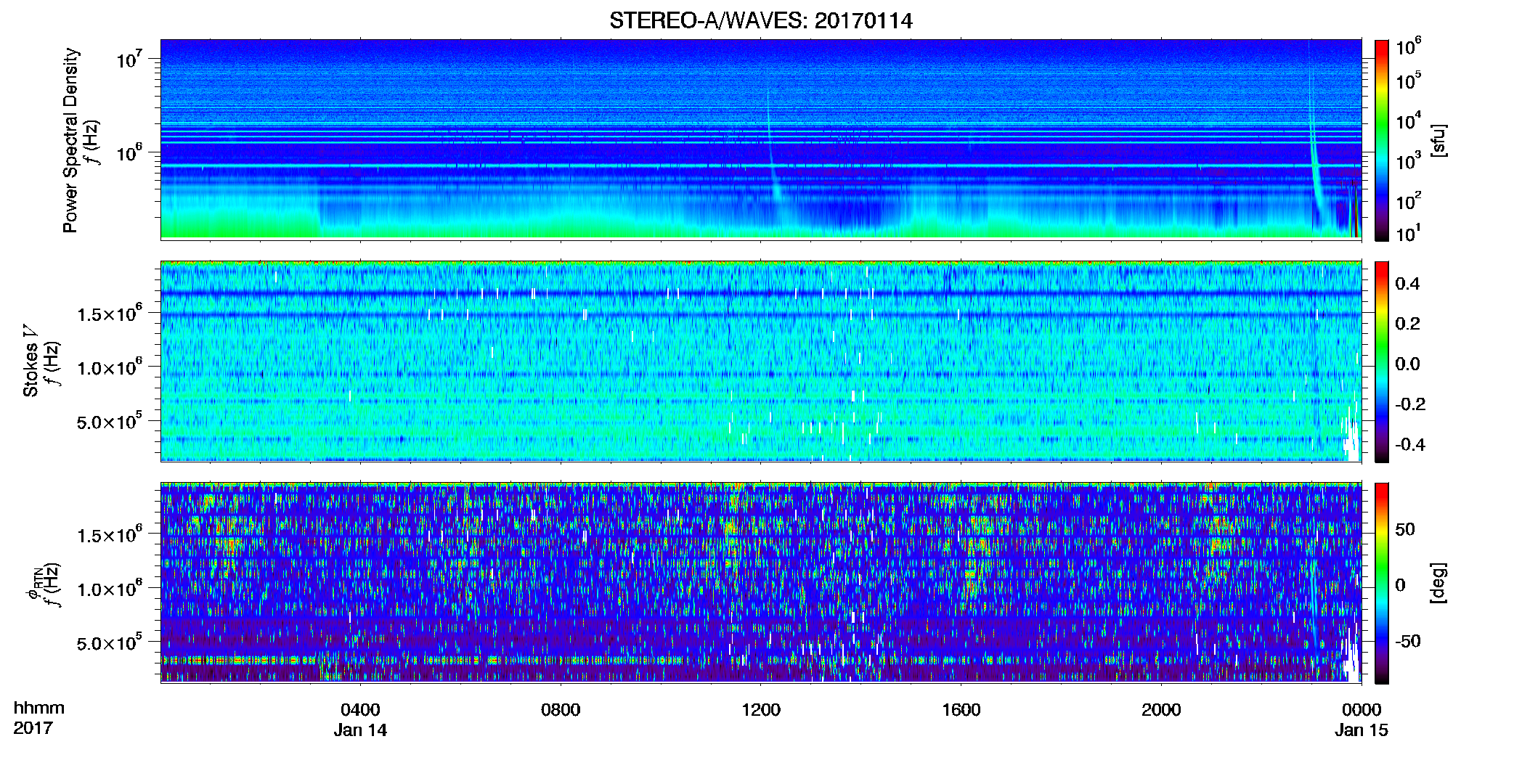Click the Jan 14 date label
The image size is (1522, 784).
click(360, 730)
